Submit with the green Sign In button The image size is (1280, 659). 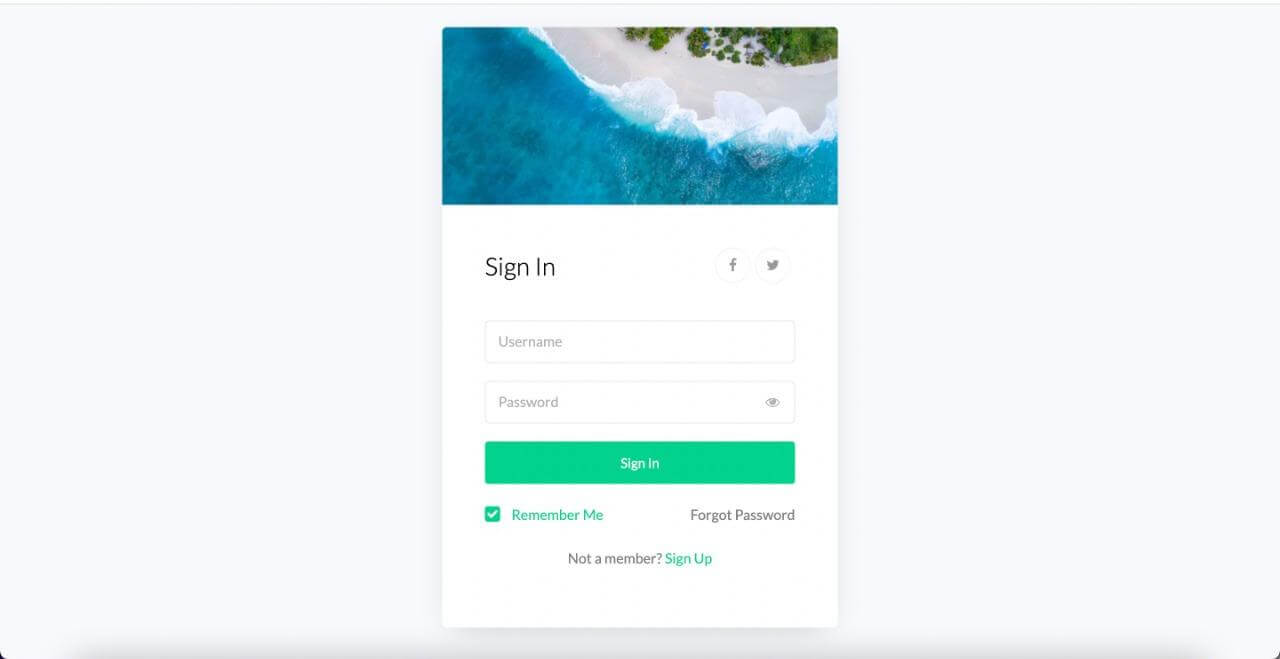coord(640,463)
